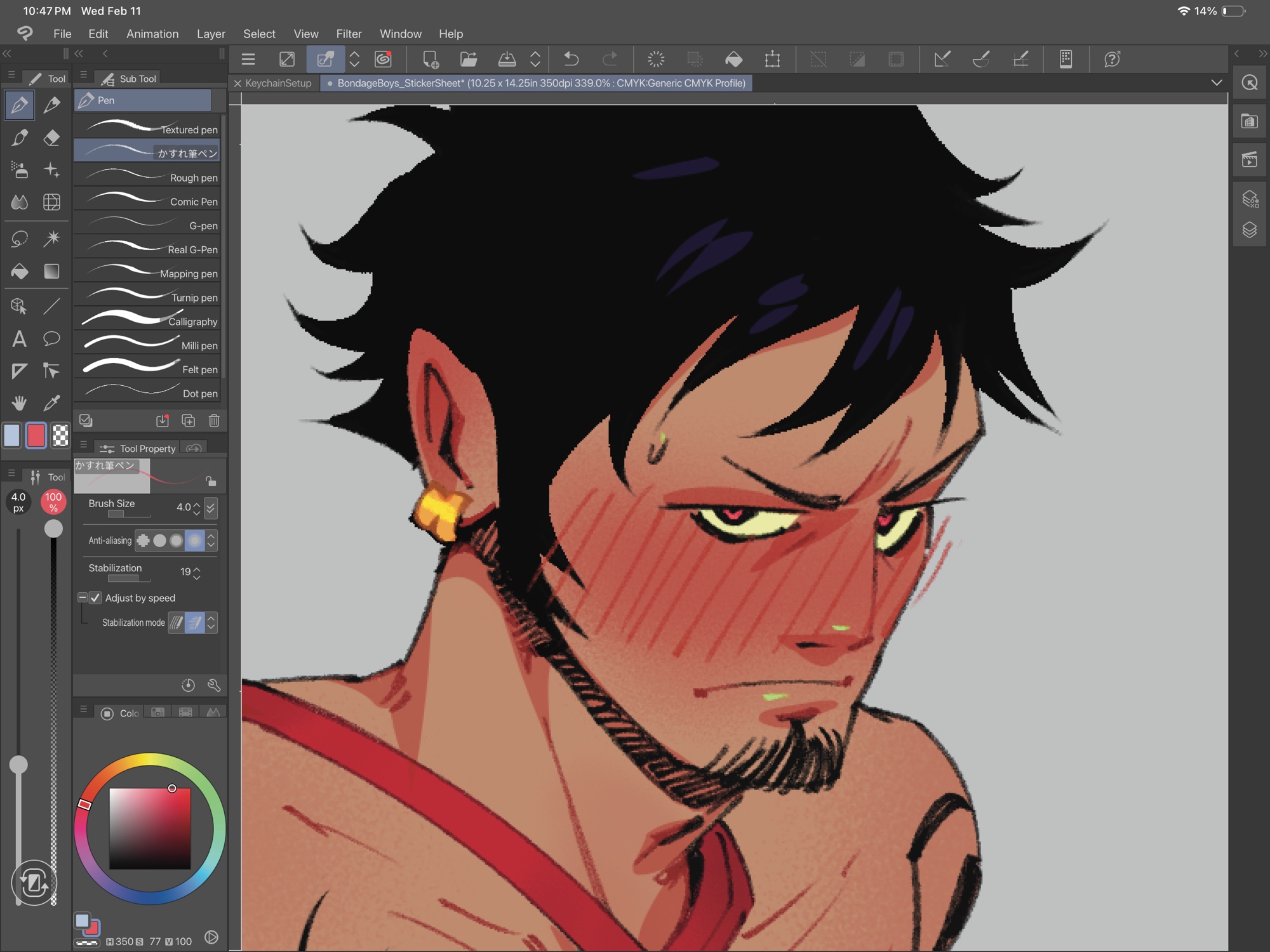Screen dimensions: 1270x952
Task: Click the red main color swatch
Action: pyautogui.click(x=36, y=435)
